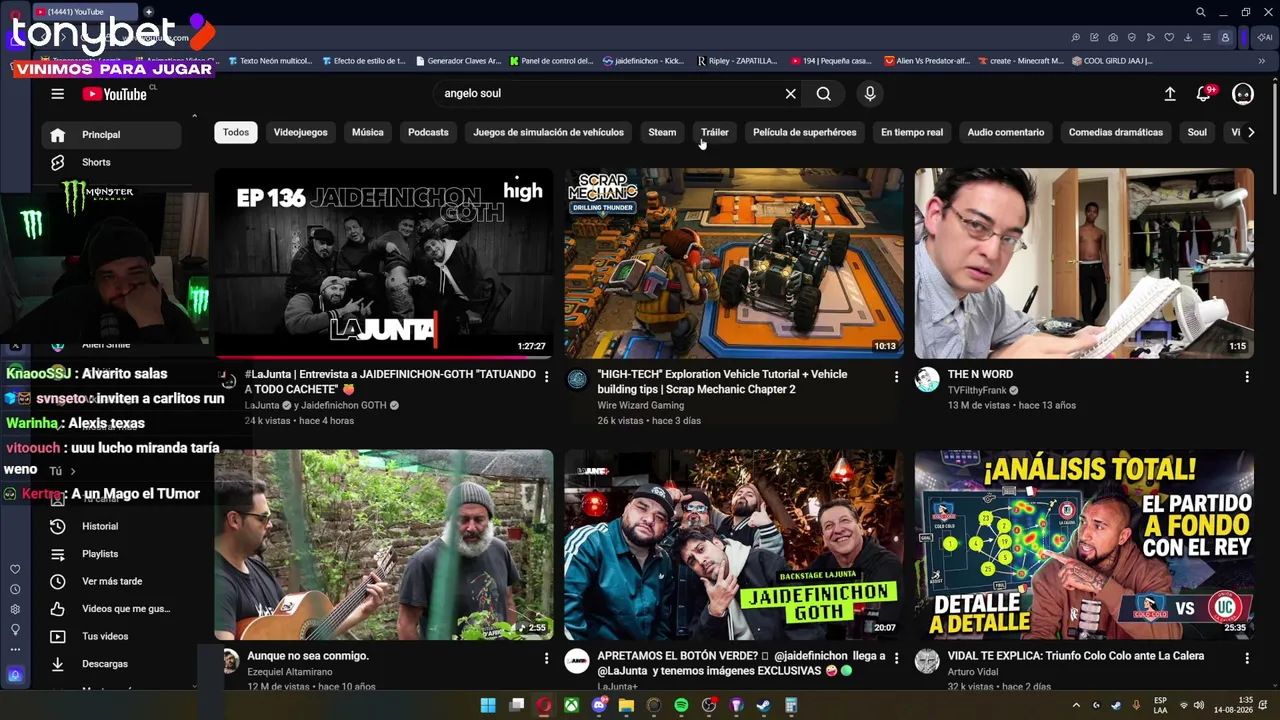Image resolution: width=1280 pixels, height=720 pixels.
Task: Open the YouTube hamburger guide menu
Action: 57,94
